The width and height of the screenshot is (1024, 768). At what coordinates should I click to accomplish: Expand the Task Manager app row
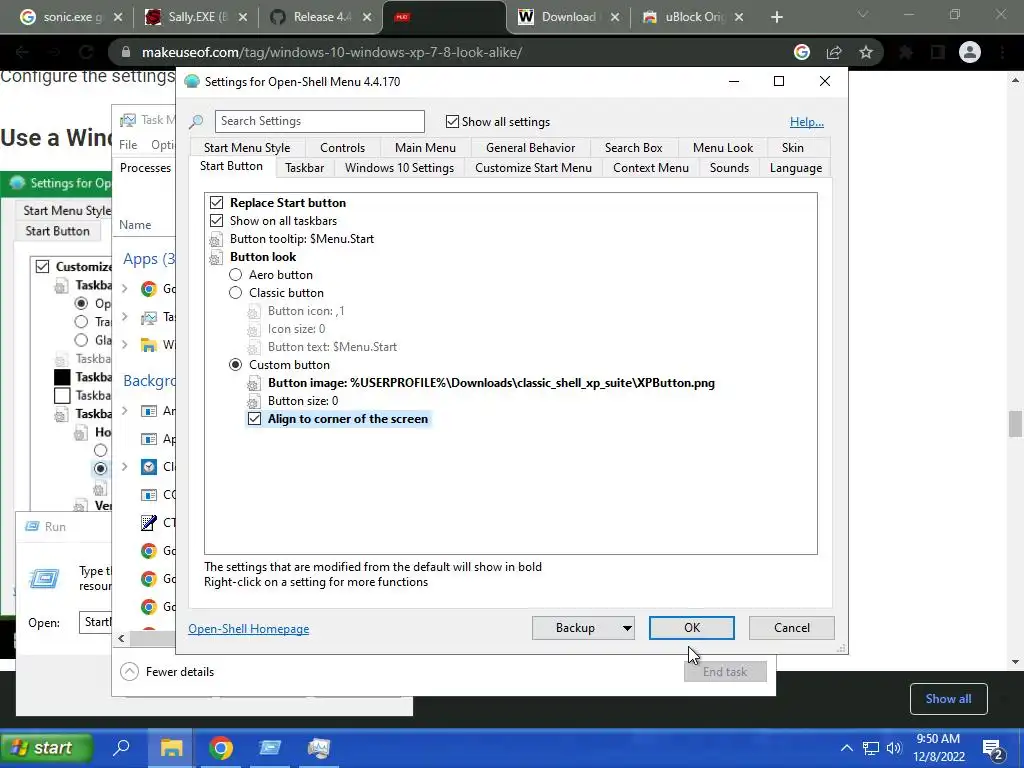125,317
